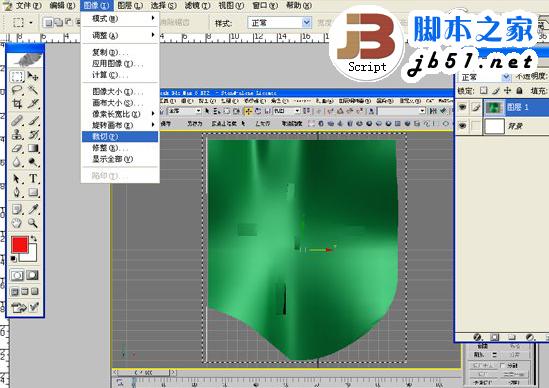Screen dimensions: 549x388
Task: Choose 画布大小 menu entry
Action: [x=119, y=103]
